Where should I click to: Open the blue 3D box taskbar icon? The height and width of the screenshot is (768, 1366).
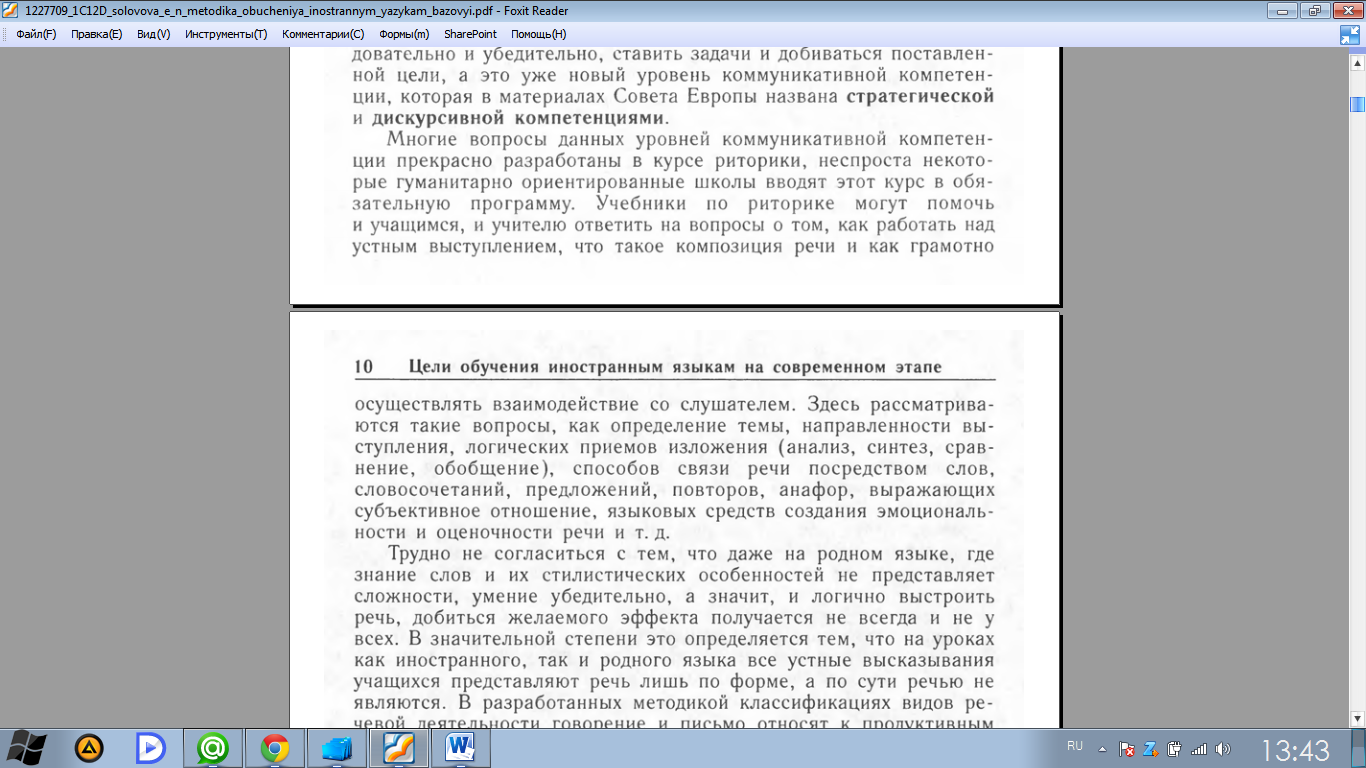(x=337, y=747)
